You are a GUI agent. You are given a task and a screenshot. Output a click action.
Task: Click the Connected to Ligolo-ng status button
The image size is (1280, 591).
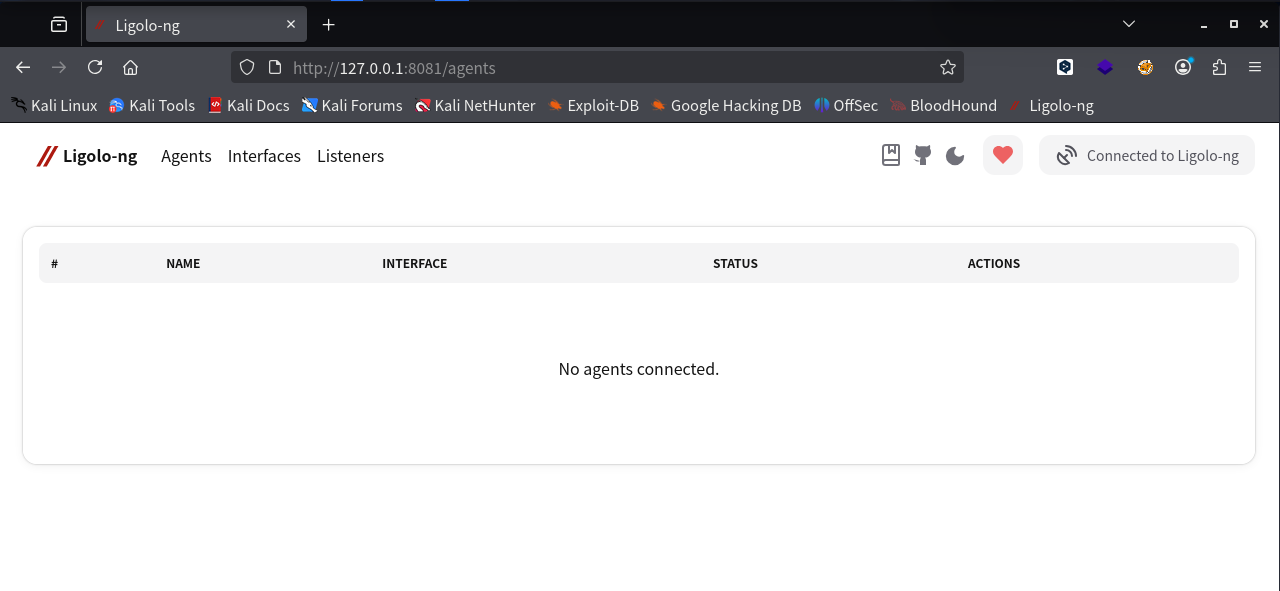(x=1147, y=156)
